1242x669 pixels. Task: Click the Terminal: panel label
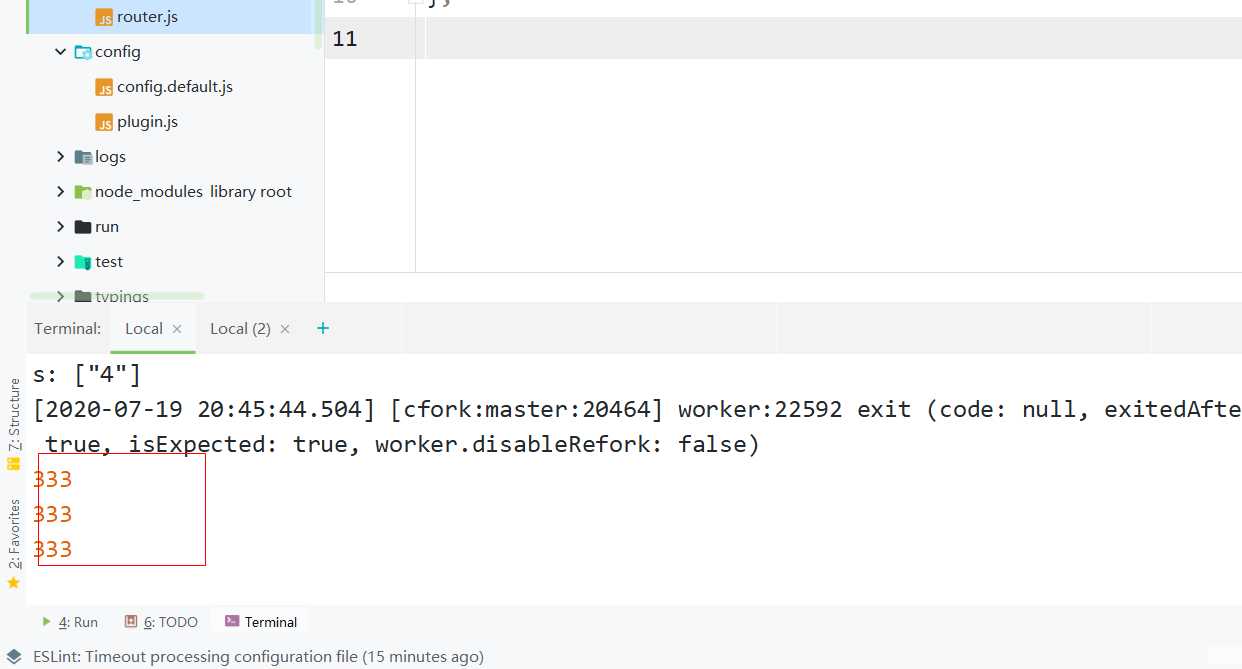click(68, 329)
